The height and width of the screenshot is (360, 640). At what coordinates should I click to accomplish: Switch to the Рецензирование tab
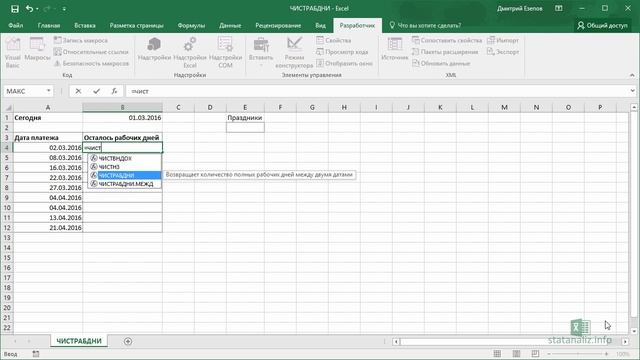(278, 25)
